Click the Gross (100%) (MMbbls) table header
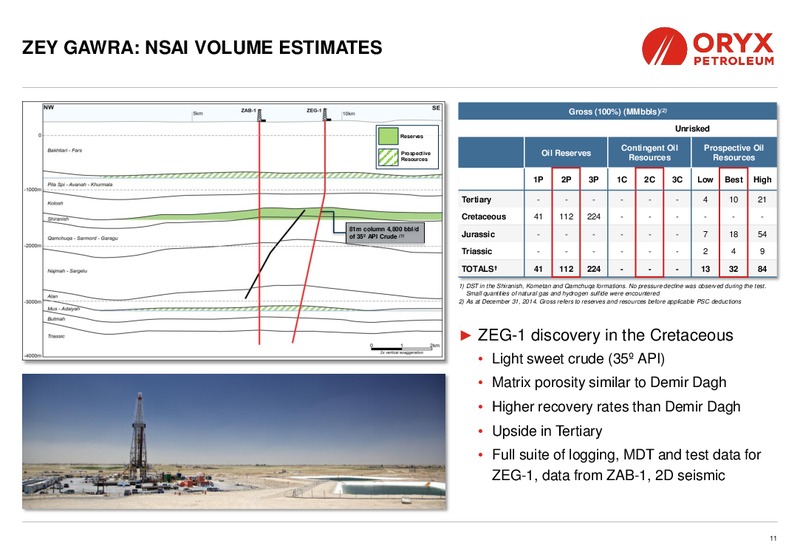The image size is (800, 554). pyautogui.click(x=617, y=111)
